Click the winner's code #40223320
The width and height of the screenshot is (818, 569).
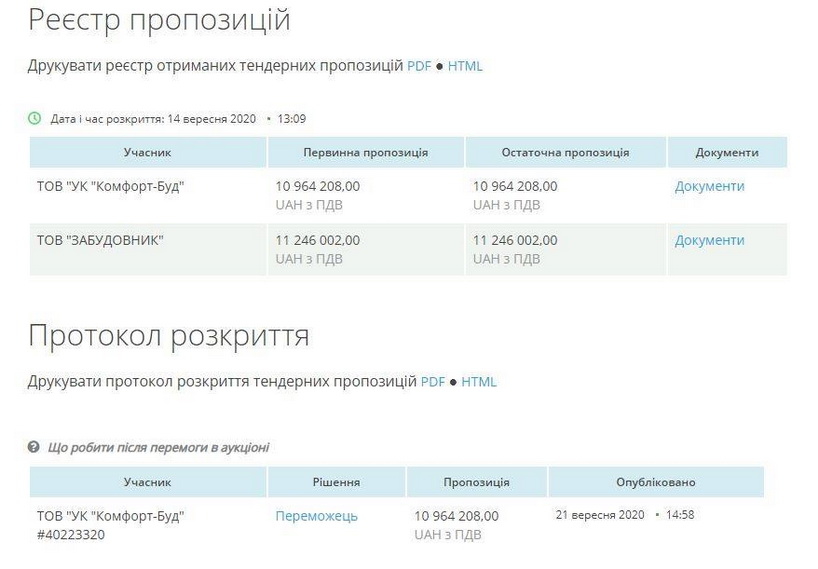point(71,535)
